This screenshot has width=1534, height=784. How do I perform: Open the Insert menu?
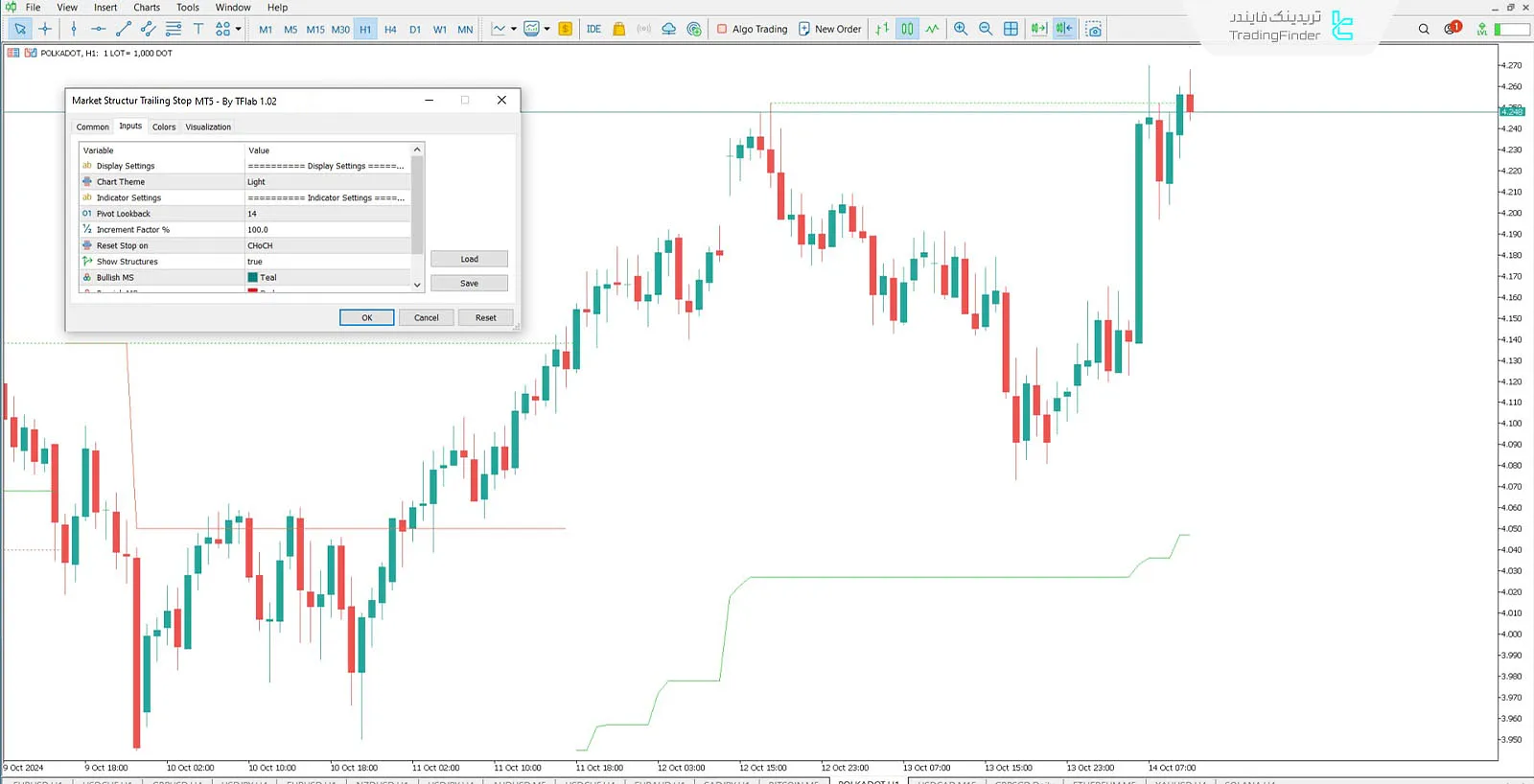[x=105, y=7]
